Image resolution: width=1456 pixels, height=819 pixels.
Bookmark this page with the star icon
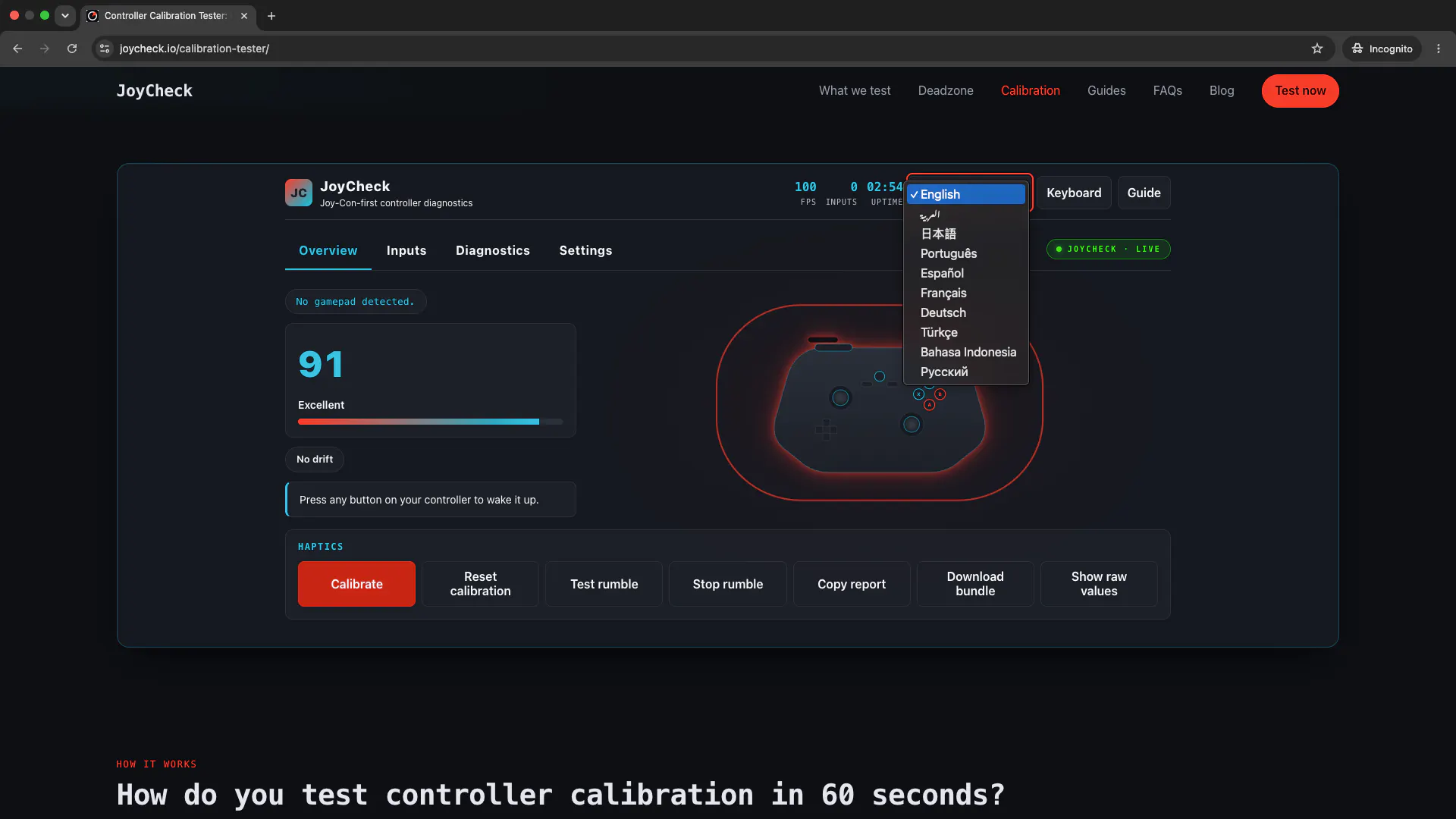1317,49
